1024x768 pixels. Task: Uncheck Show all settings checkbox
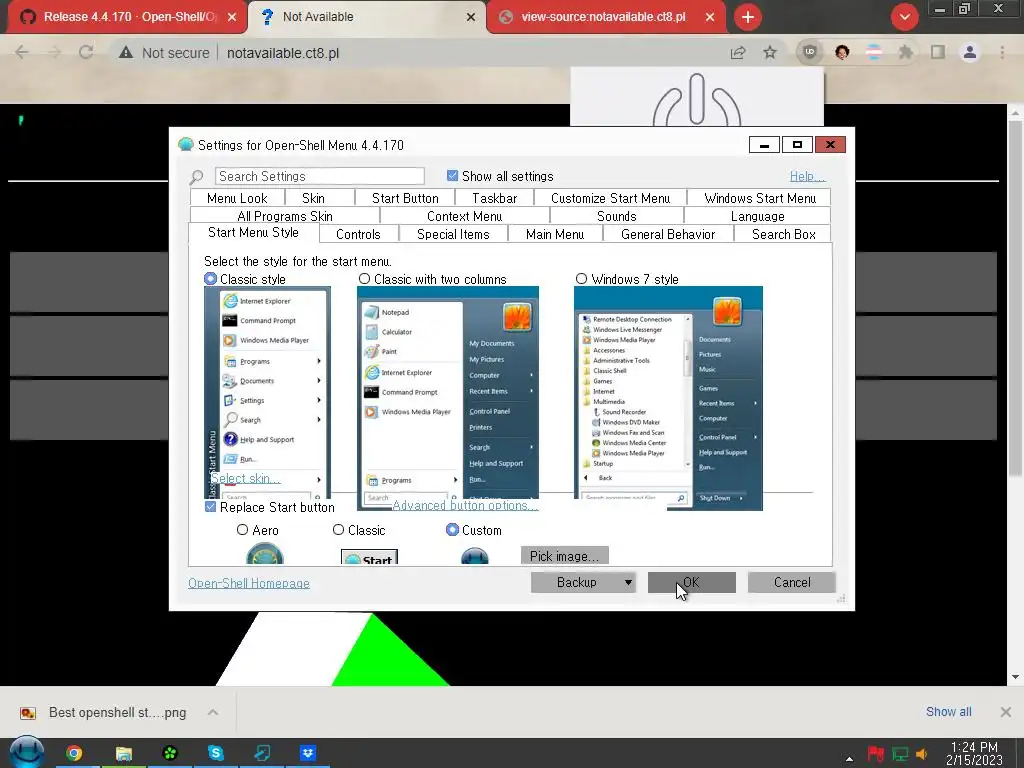452,176
